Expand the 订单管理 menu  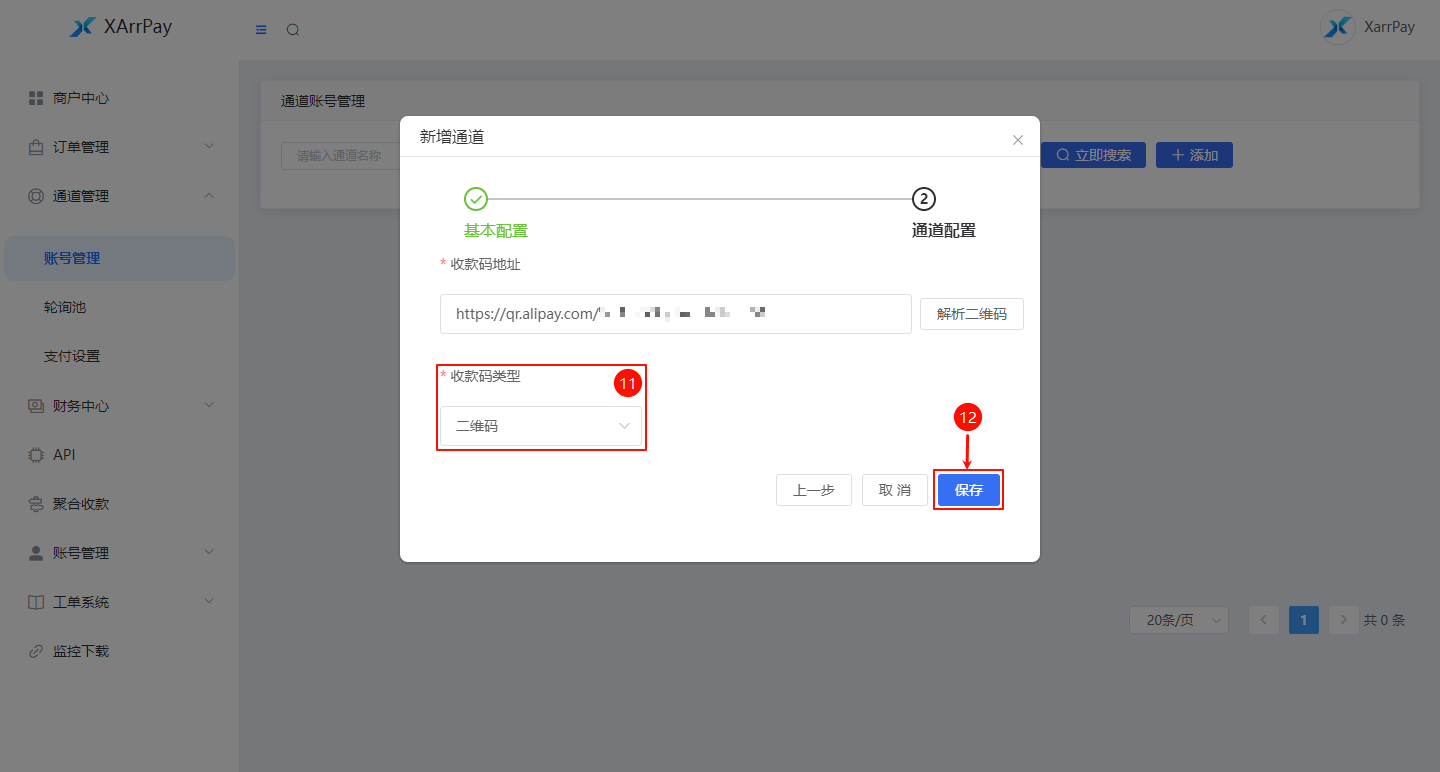[x=119, y=147]
